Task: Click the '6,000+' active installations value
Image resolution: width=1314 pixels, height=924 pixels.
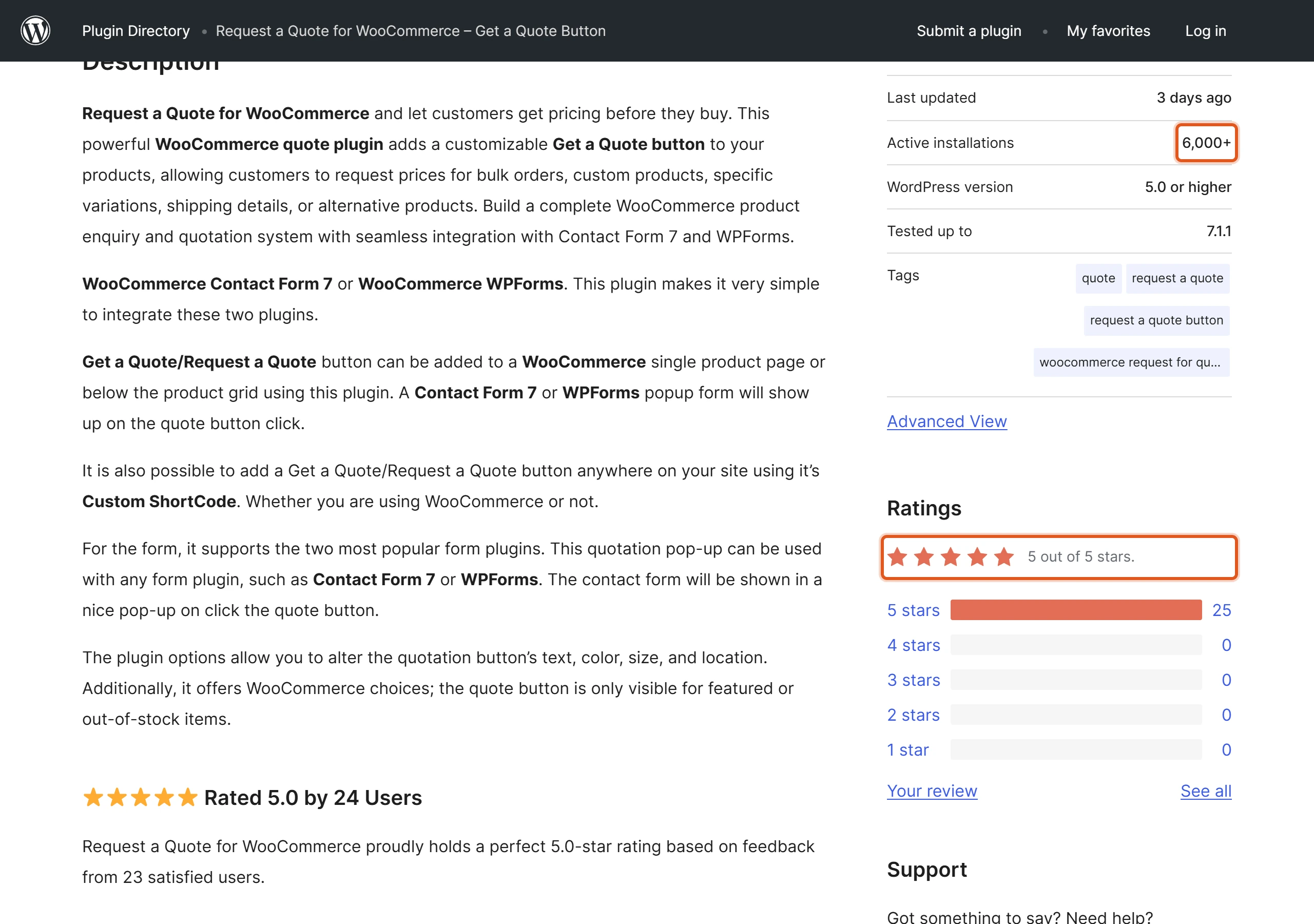Action: (x=1206, y=143)
